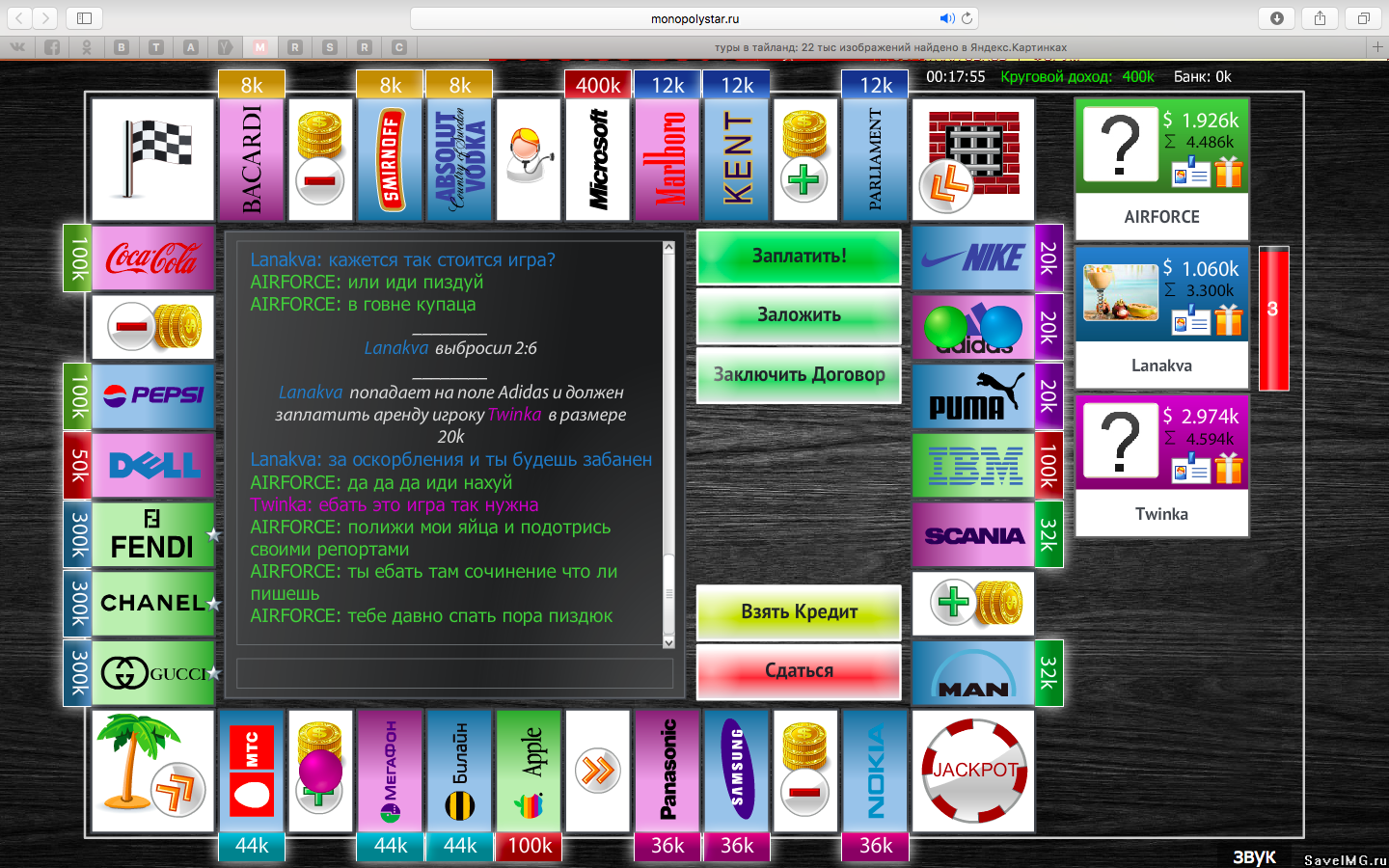
Task: Select the Dell board tile
Action: [153, 466]
